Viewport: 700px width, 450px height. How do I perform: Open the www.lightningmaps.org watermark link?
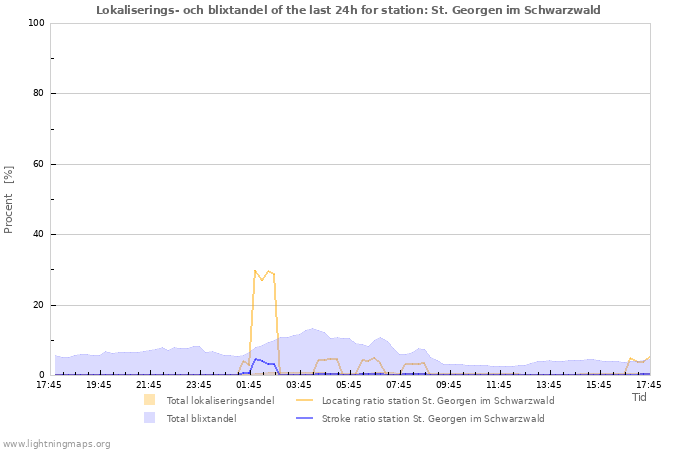pyautogui.click(x=56, y=443)
